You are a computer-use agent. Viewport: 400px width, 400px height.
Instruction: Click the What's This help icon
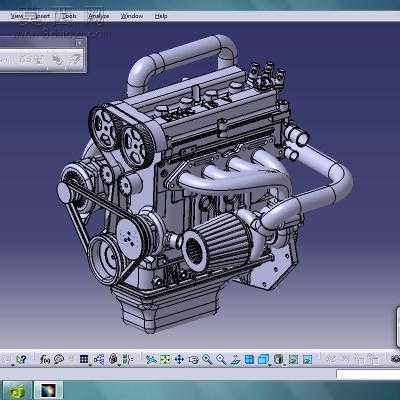22,359
